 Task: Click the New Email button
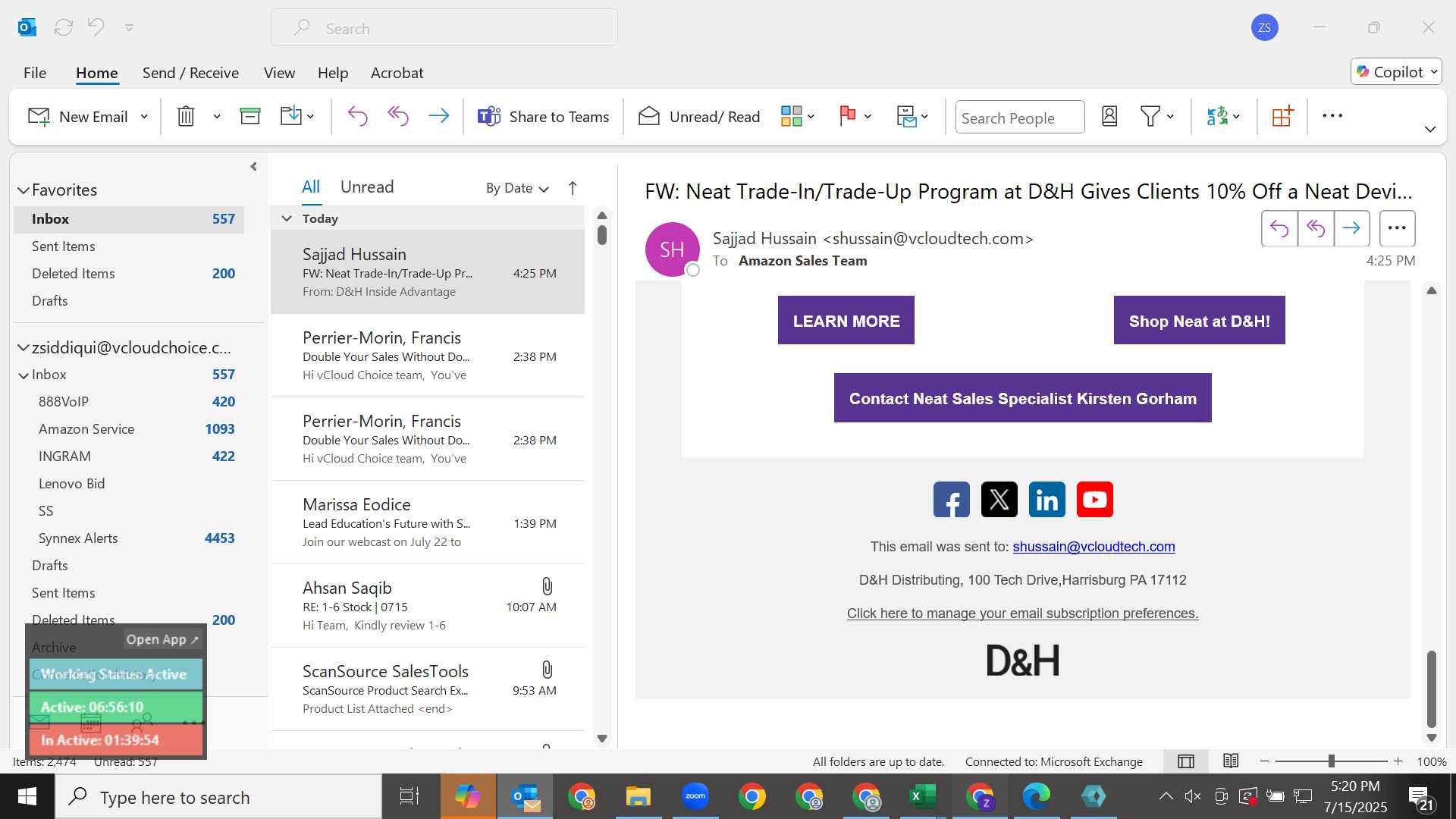(x=78, y=117)
